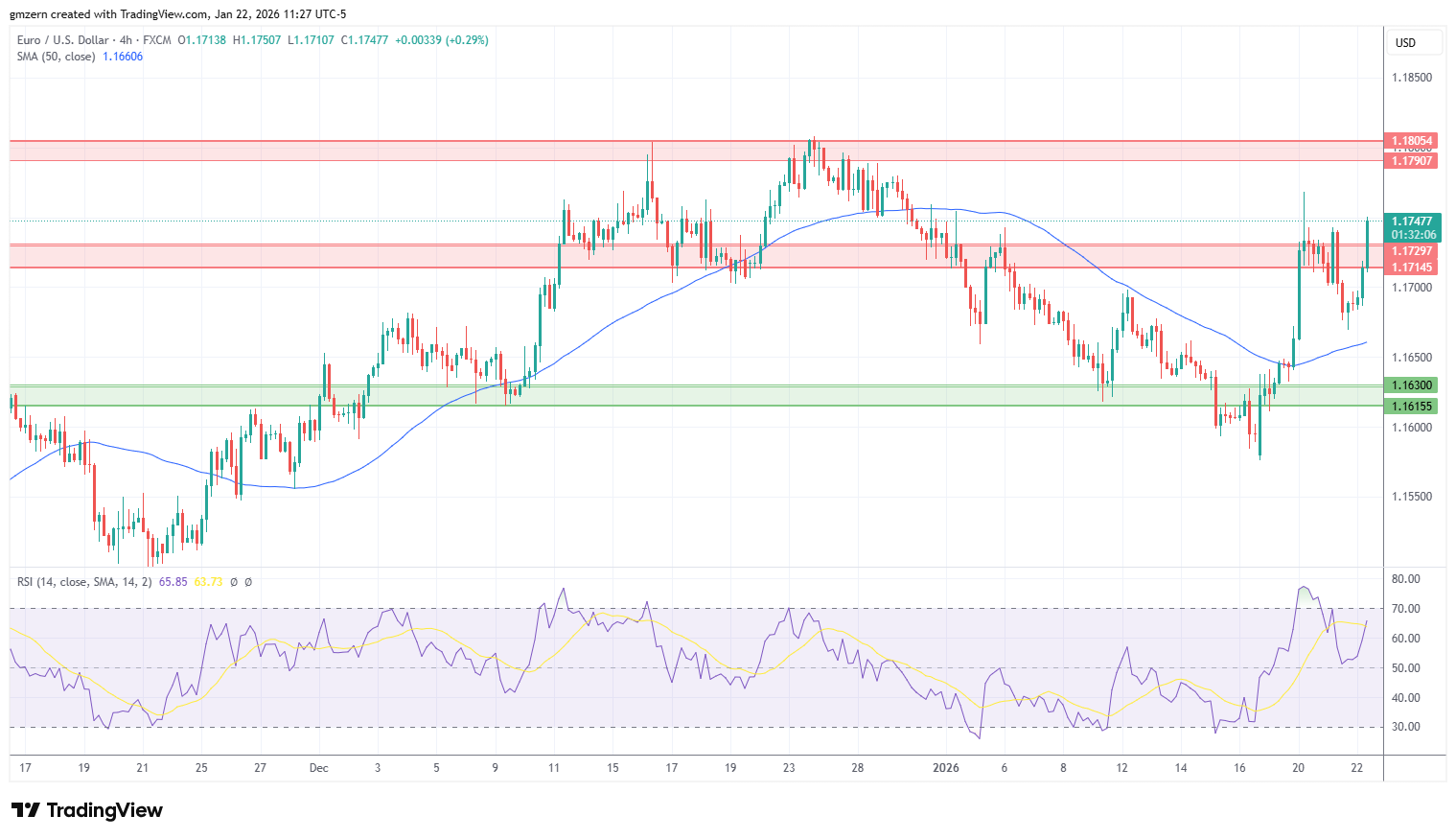The image size is (1456, 839).
Task: Click the 25 date label on the time axis
Action: coord(201,768)
